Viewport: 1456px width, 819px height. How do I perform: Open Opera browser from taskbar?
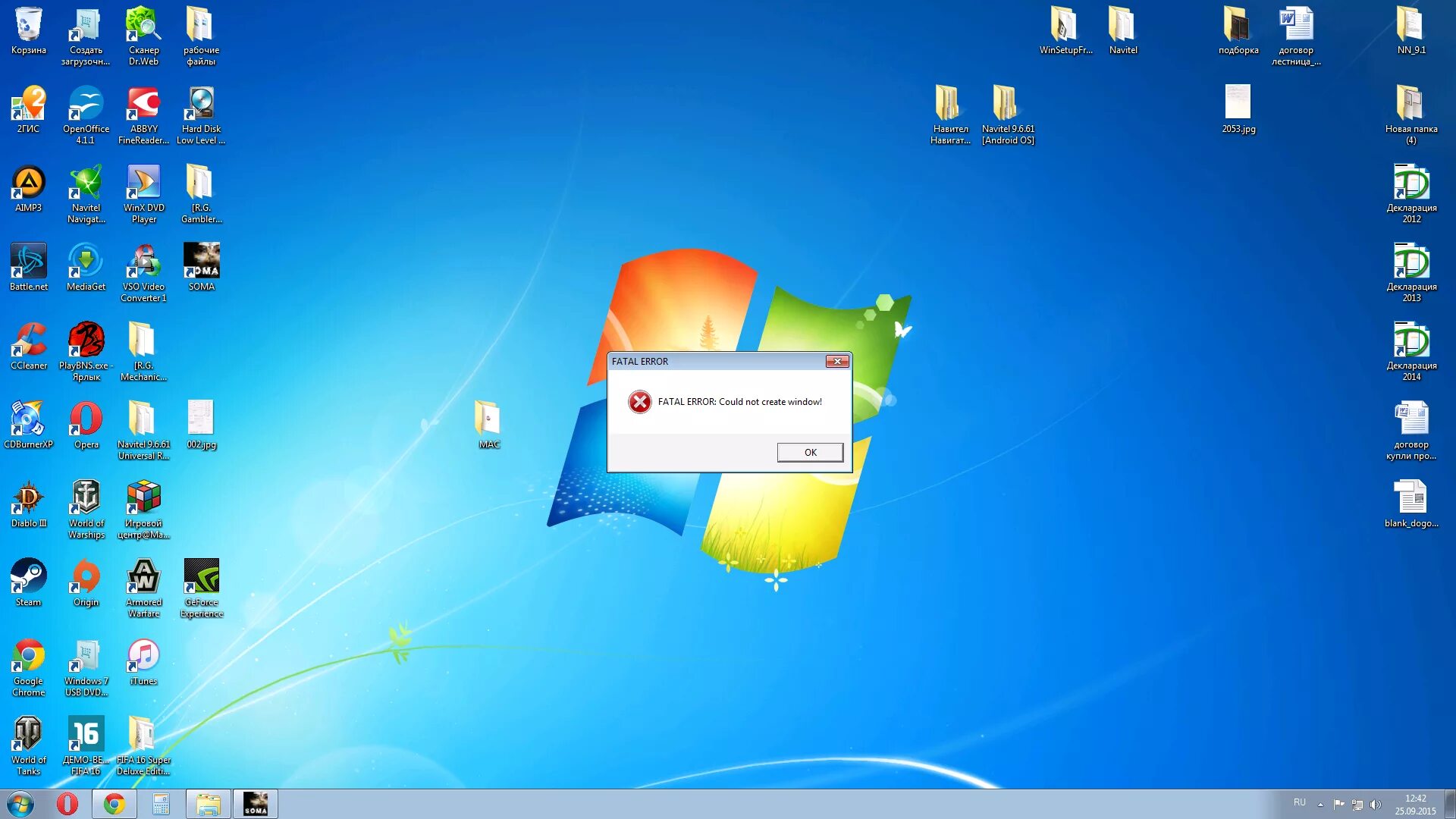click(x=66, y=803)
